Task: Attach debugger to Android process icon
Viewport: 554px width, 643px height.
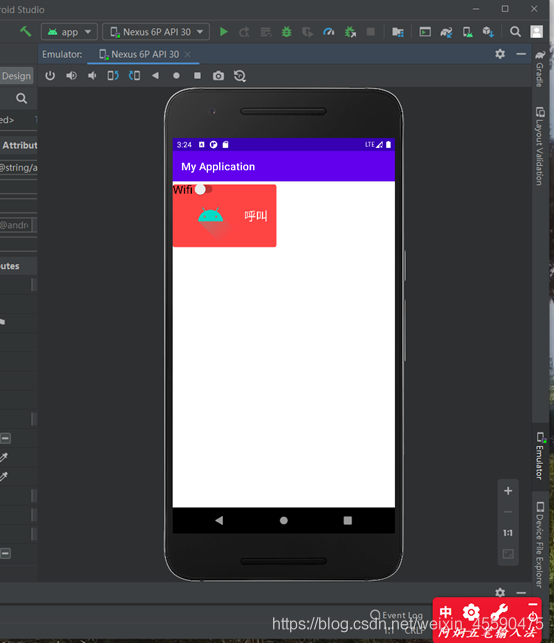Action: tap(350, 32)
